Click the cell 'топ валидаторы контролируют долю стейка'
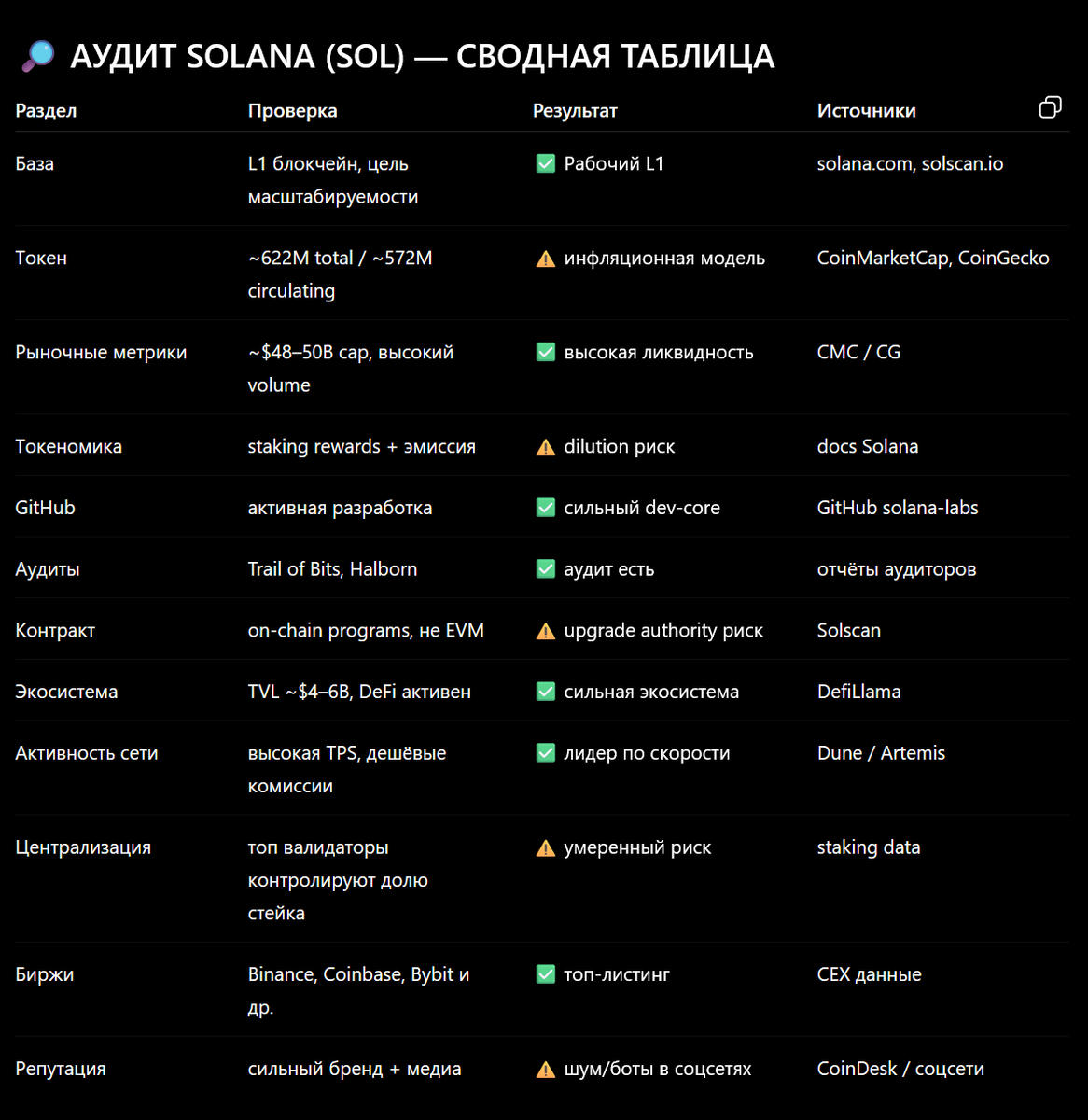 pos(338,880)
